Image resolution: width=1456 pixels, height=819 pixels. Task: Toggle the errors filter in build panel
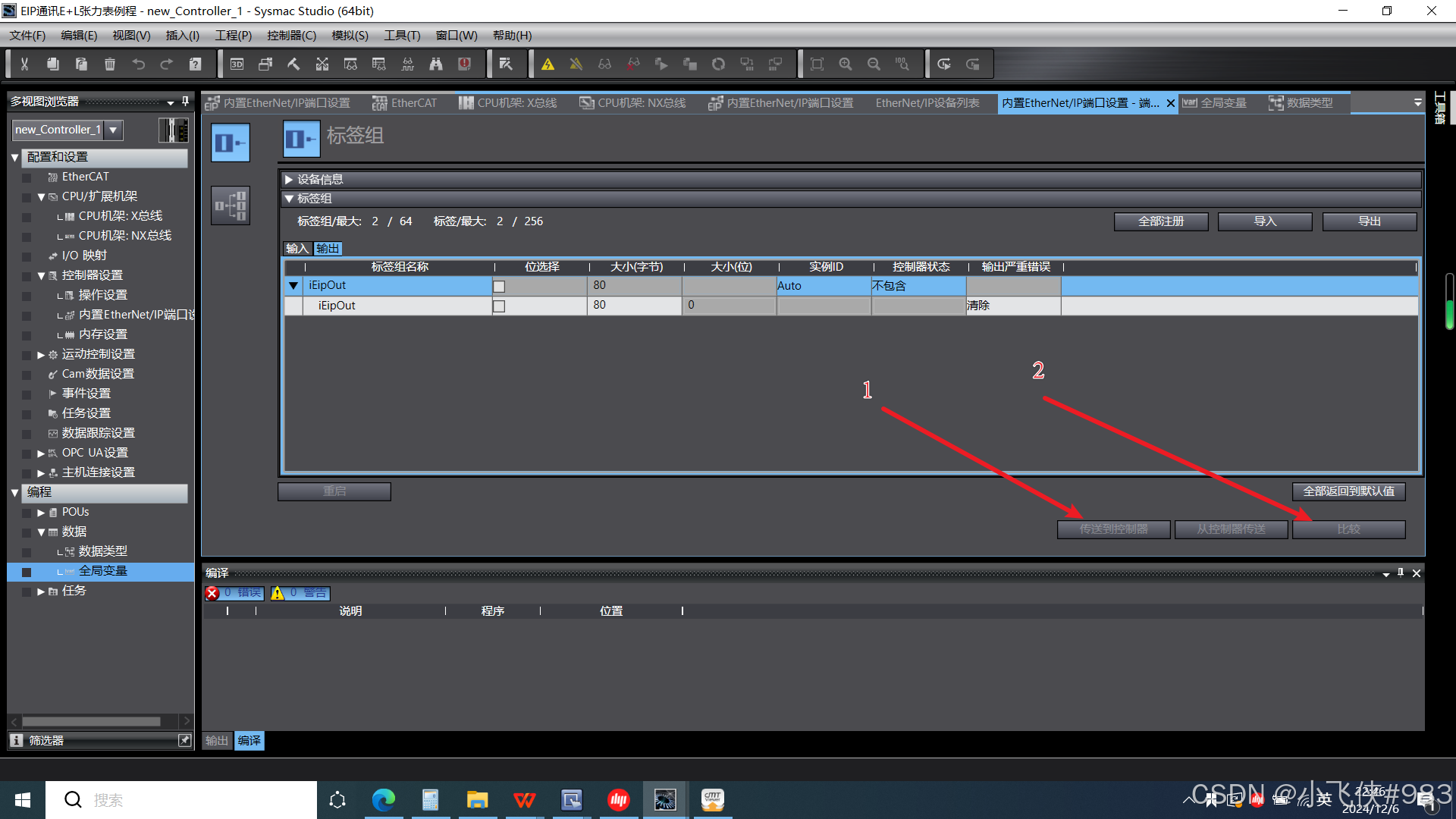pos(234,593)
